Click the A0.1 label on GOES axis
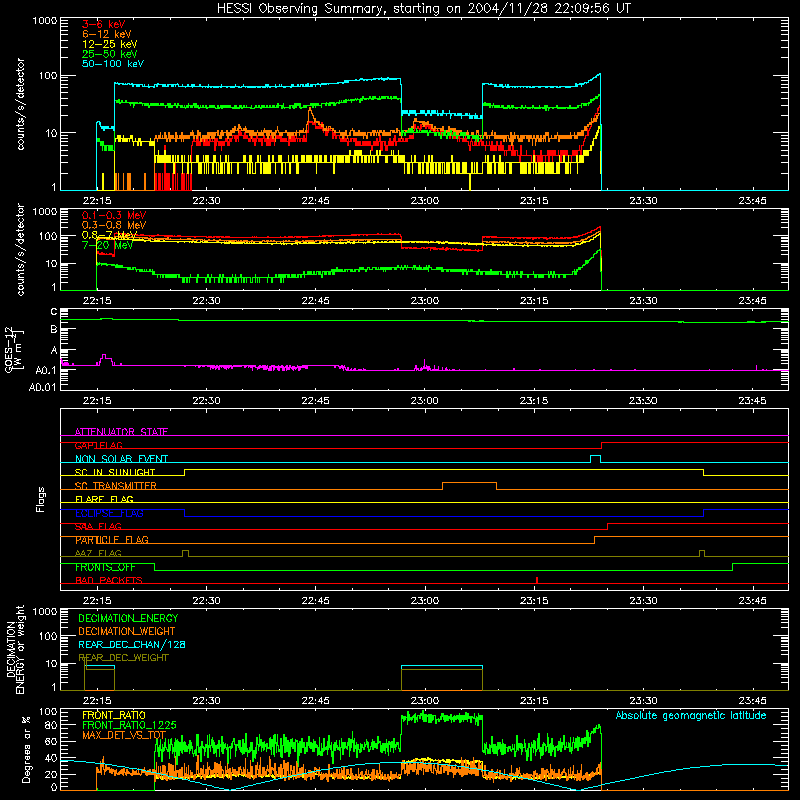This screenshot has width=800, height=800. click(x=46, y=371)
